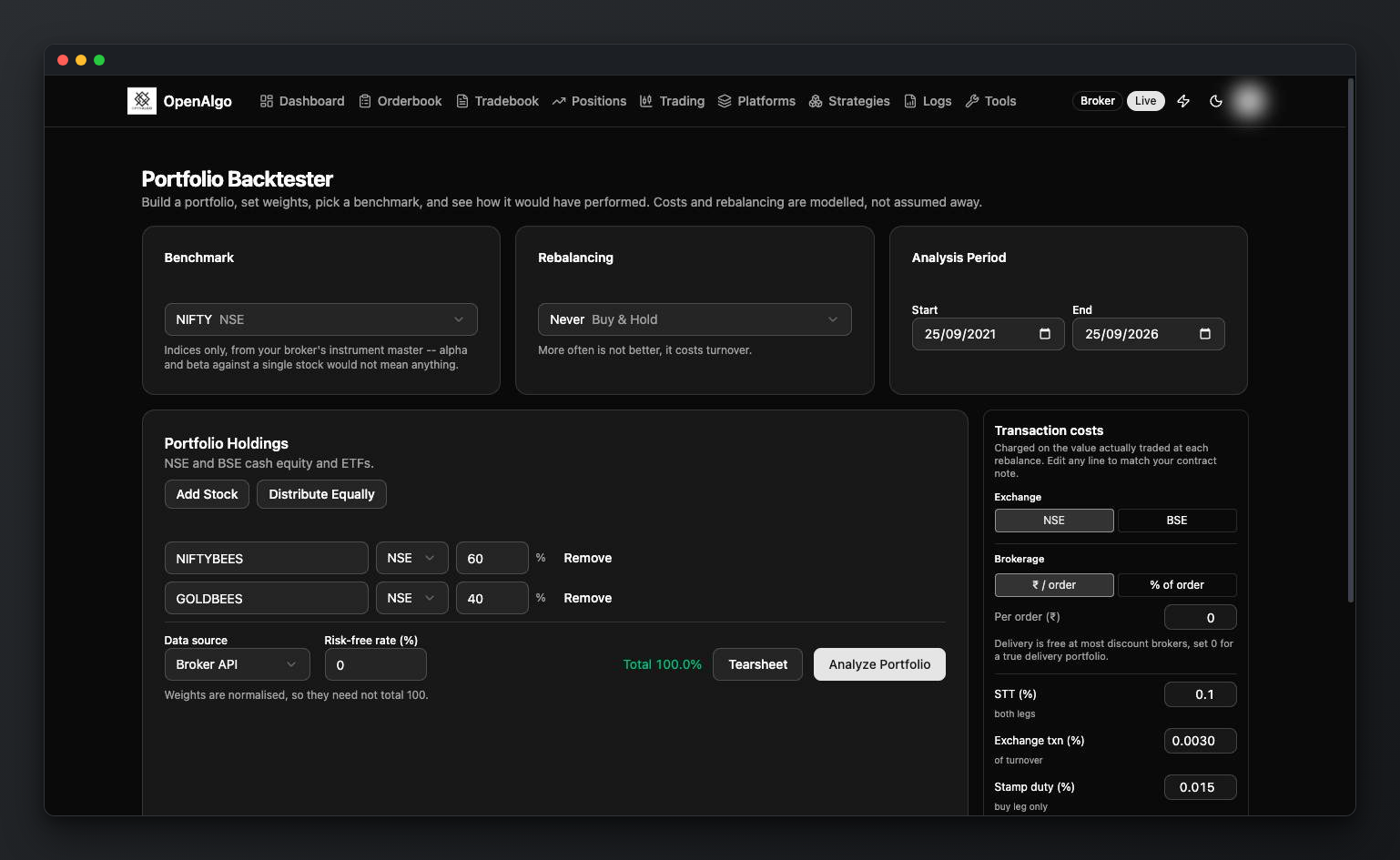Click the Live mode badge
Screen dimensions: 1400x860
coord(1145,101)
